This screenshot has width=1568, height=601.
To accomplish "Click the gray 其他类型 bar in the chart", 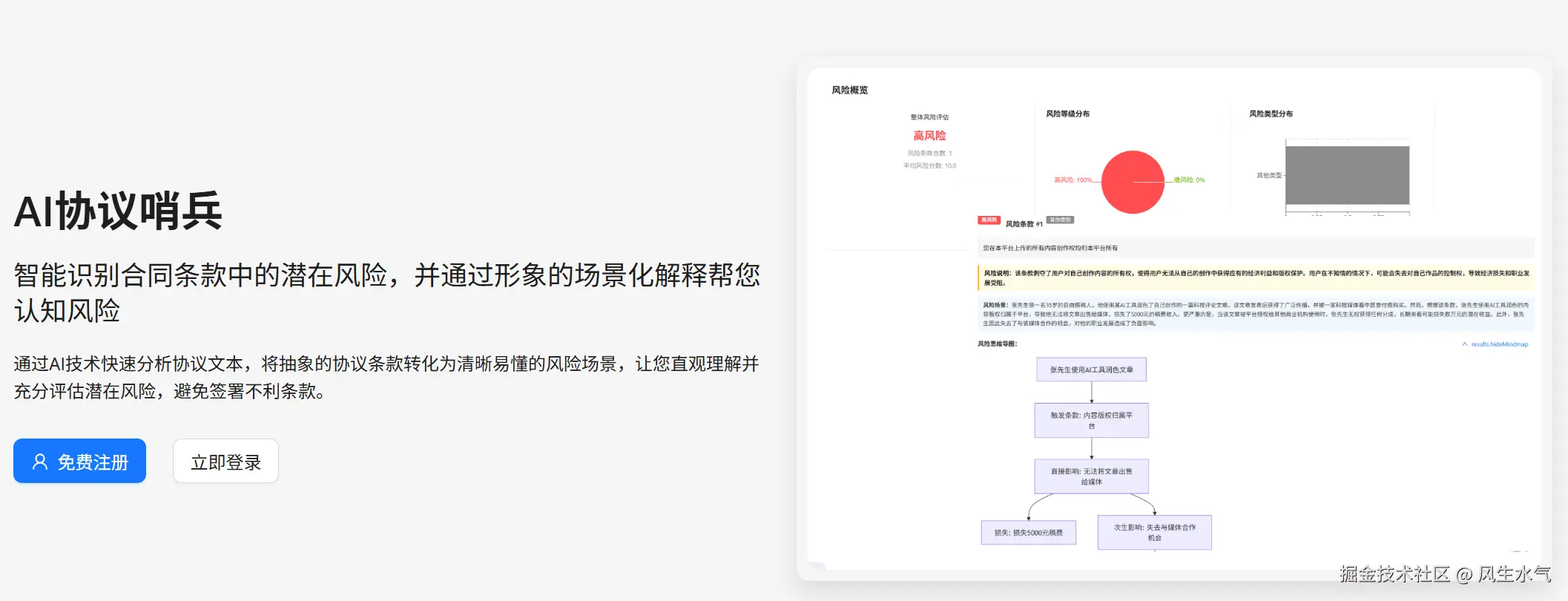I will 1347,175.
